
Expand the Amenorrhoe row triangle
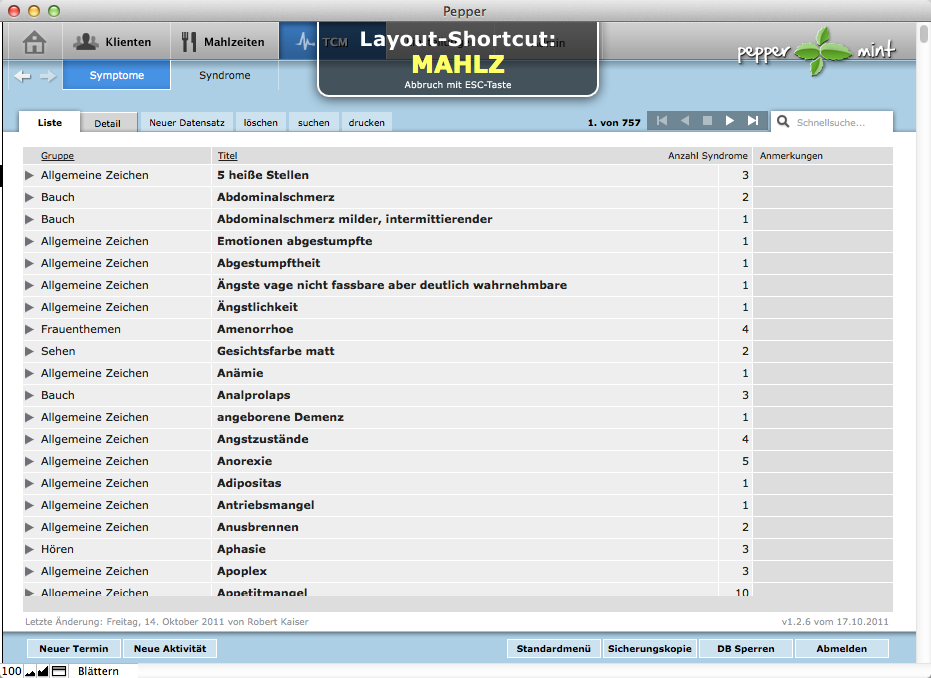point(30,329)
